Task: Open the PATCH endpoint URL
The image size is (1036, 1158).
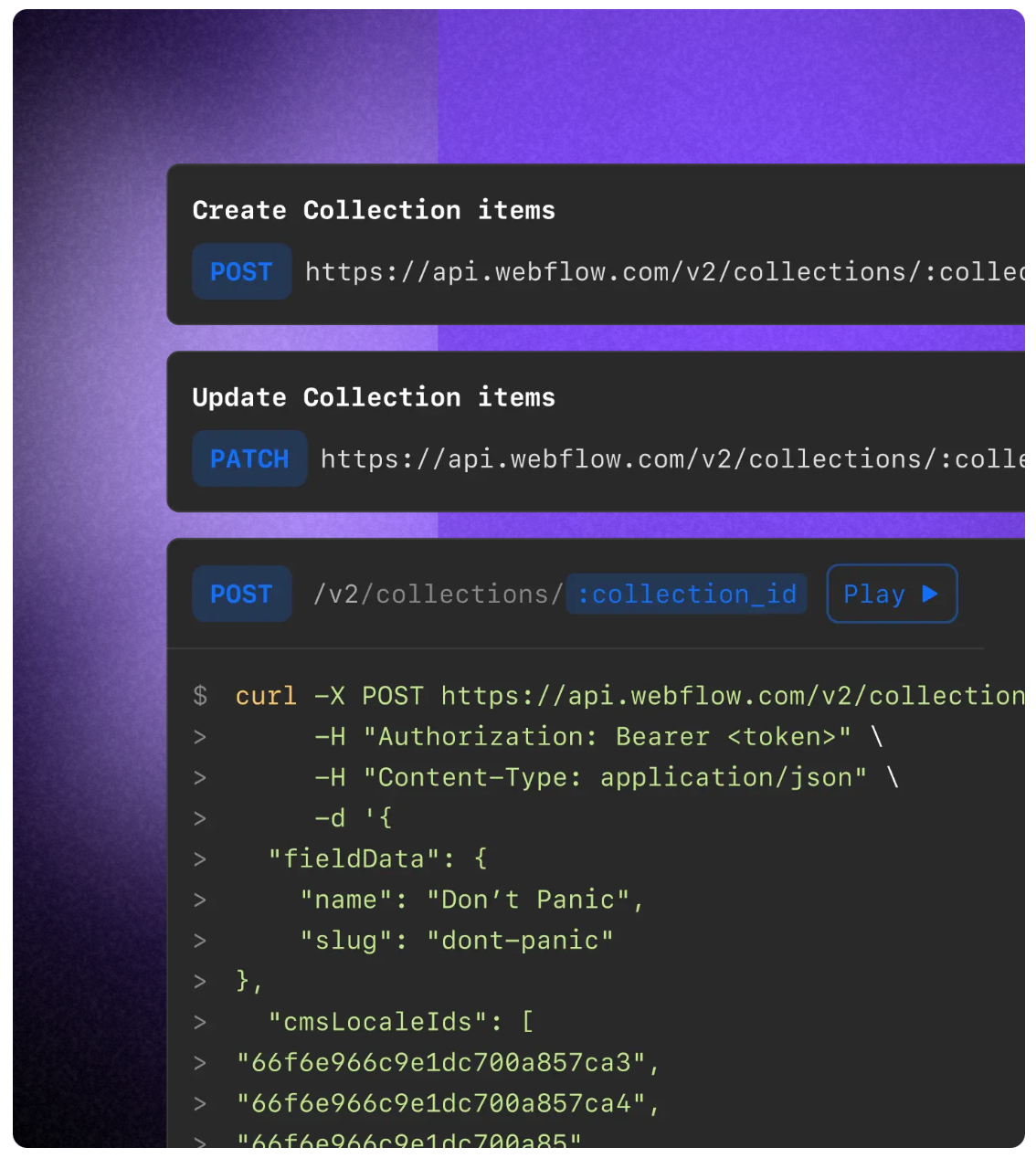Action: coord(671,458)
